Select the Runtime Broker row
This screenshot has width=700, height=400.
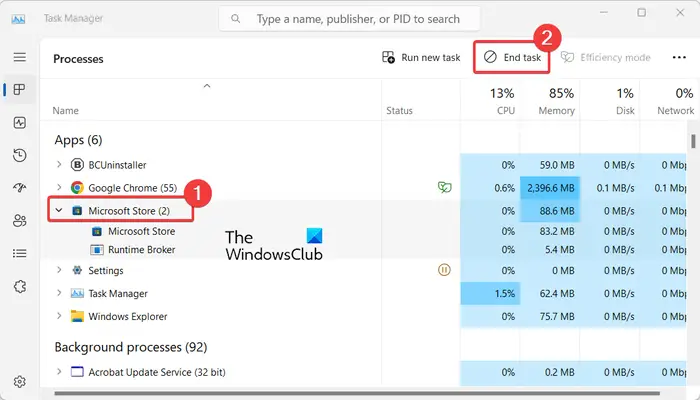coord(363,250)
